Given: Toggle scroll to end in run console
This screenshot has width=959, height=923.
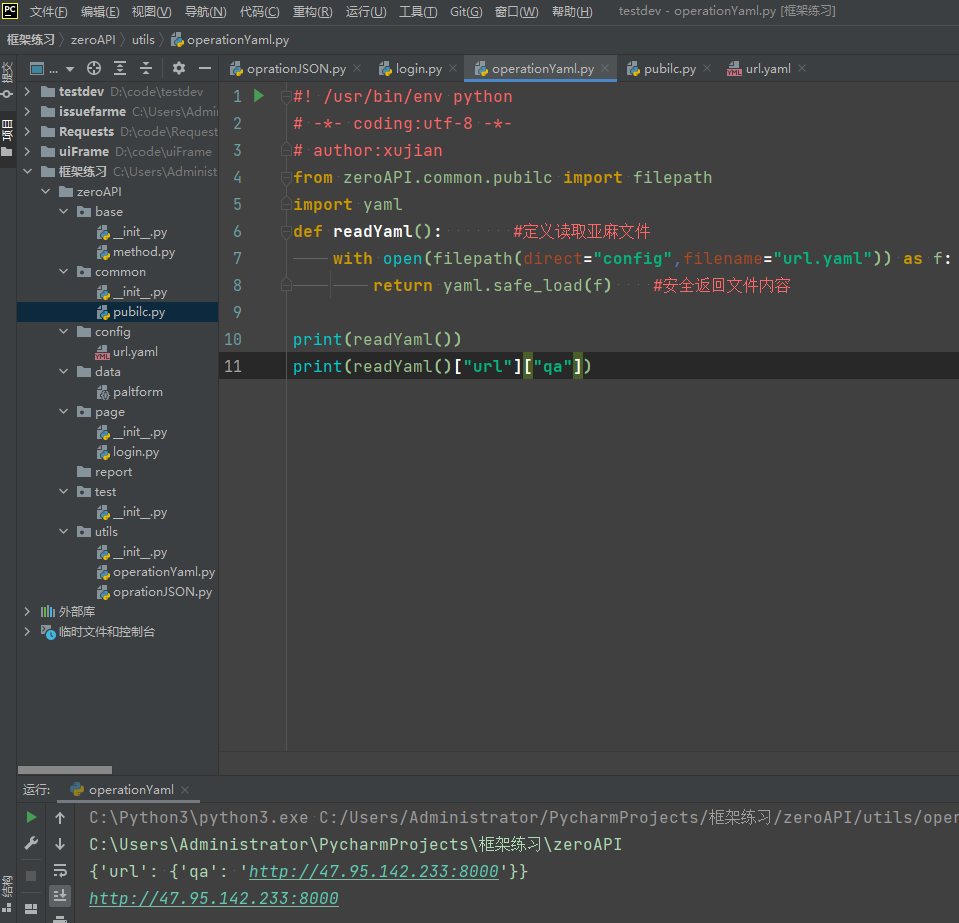Looking at the screenshot, I should (60, 896).
